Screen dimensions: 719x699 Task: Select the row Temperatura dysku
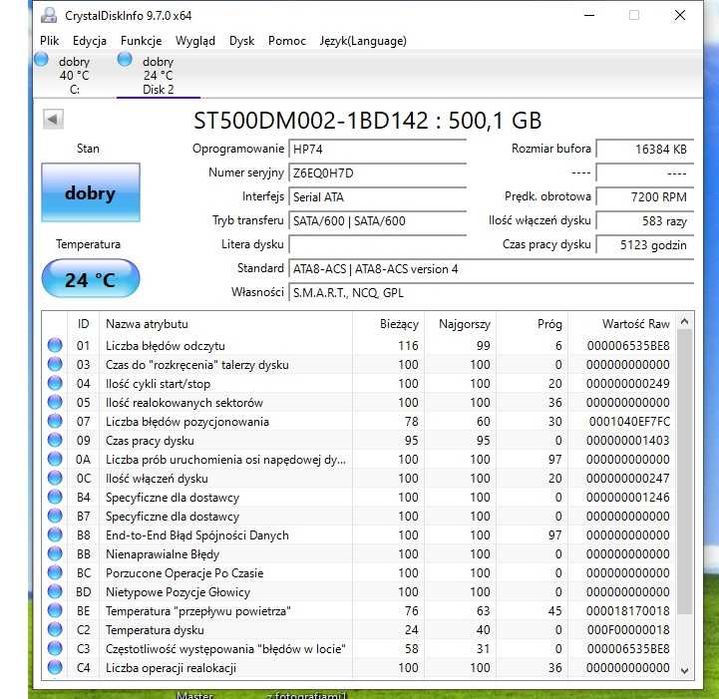click(359, 630)
